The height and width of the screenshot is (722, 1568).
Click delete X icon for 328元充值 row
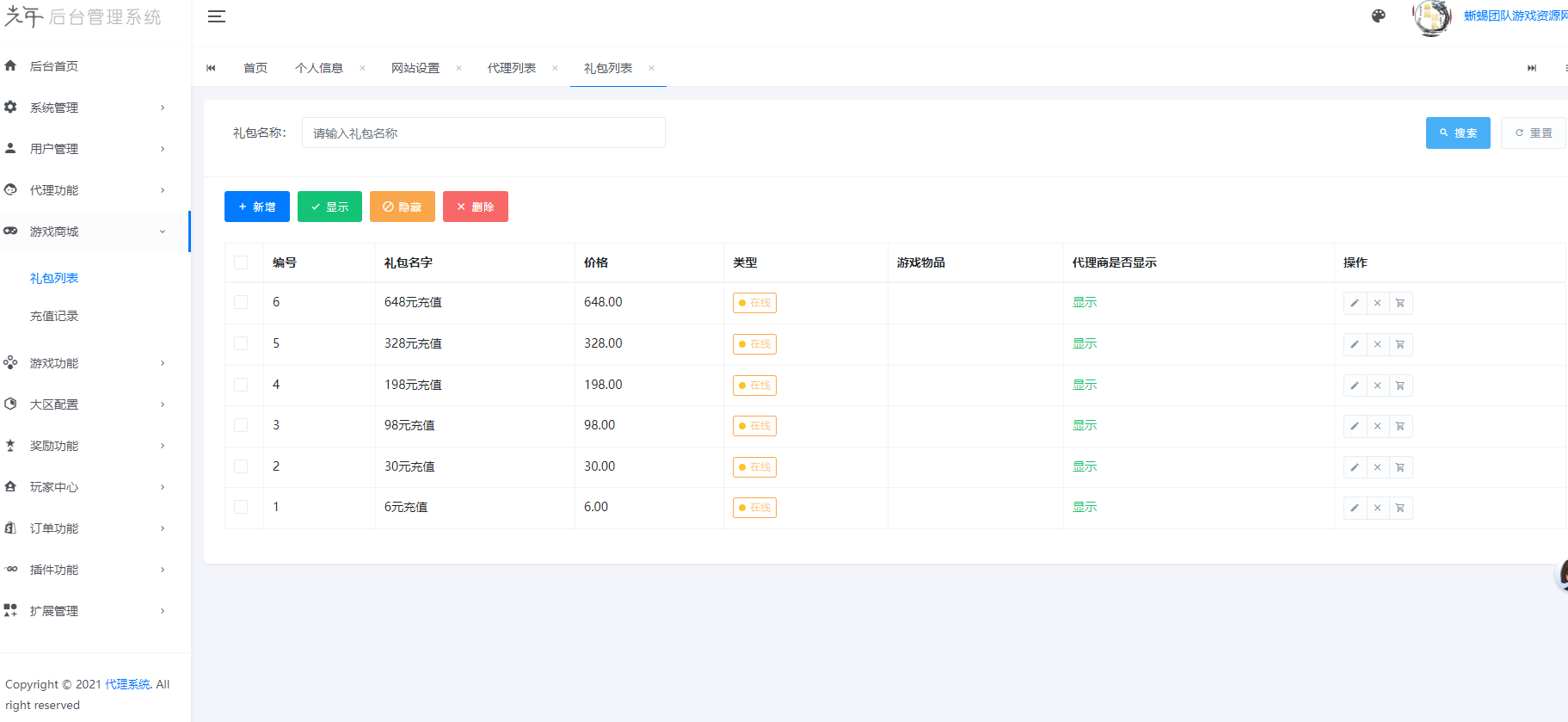1377,344
